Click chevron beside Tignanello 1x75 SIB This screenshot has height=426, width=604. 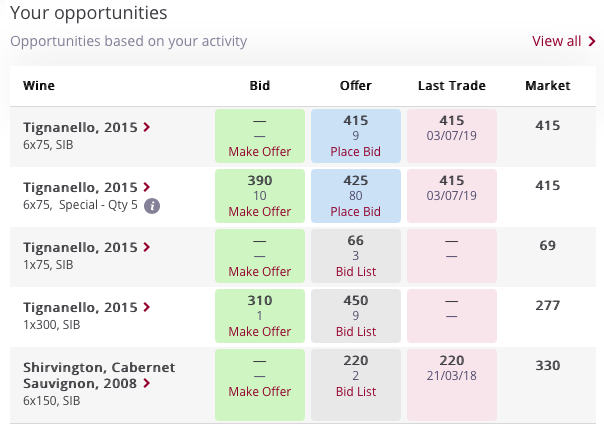click(x=147, y=247)
